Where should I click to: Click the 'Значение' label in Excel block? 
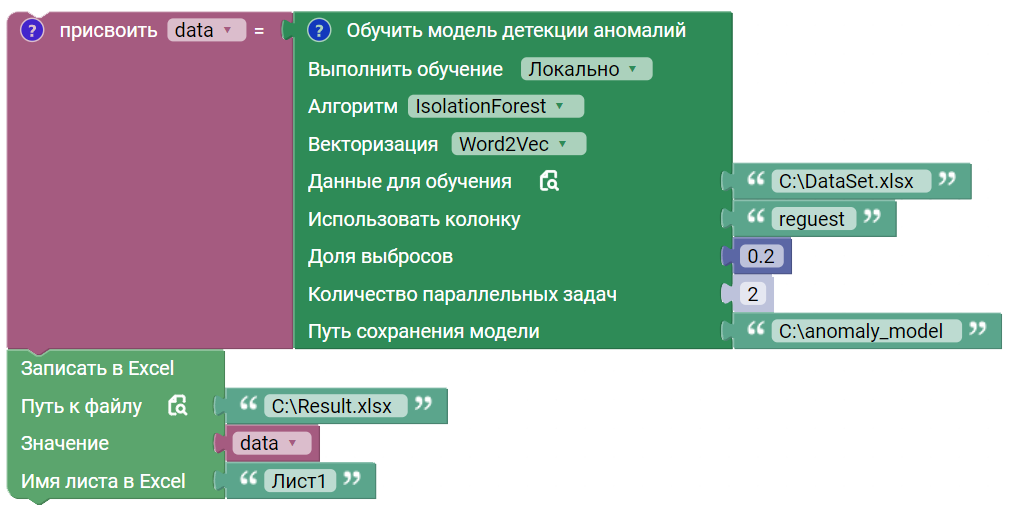coord(65,444)
